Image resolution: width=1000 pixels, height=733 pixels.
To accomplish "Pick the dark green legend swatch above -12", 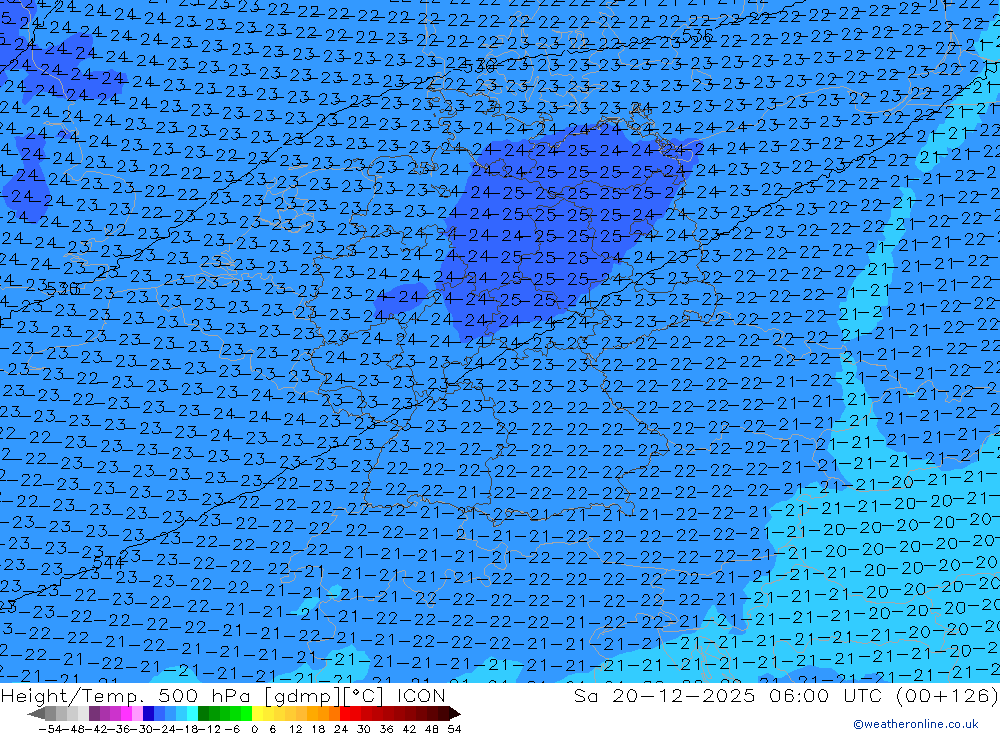I will (203, 713).
